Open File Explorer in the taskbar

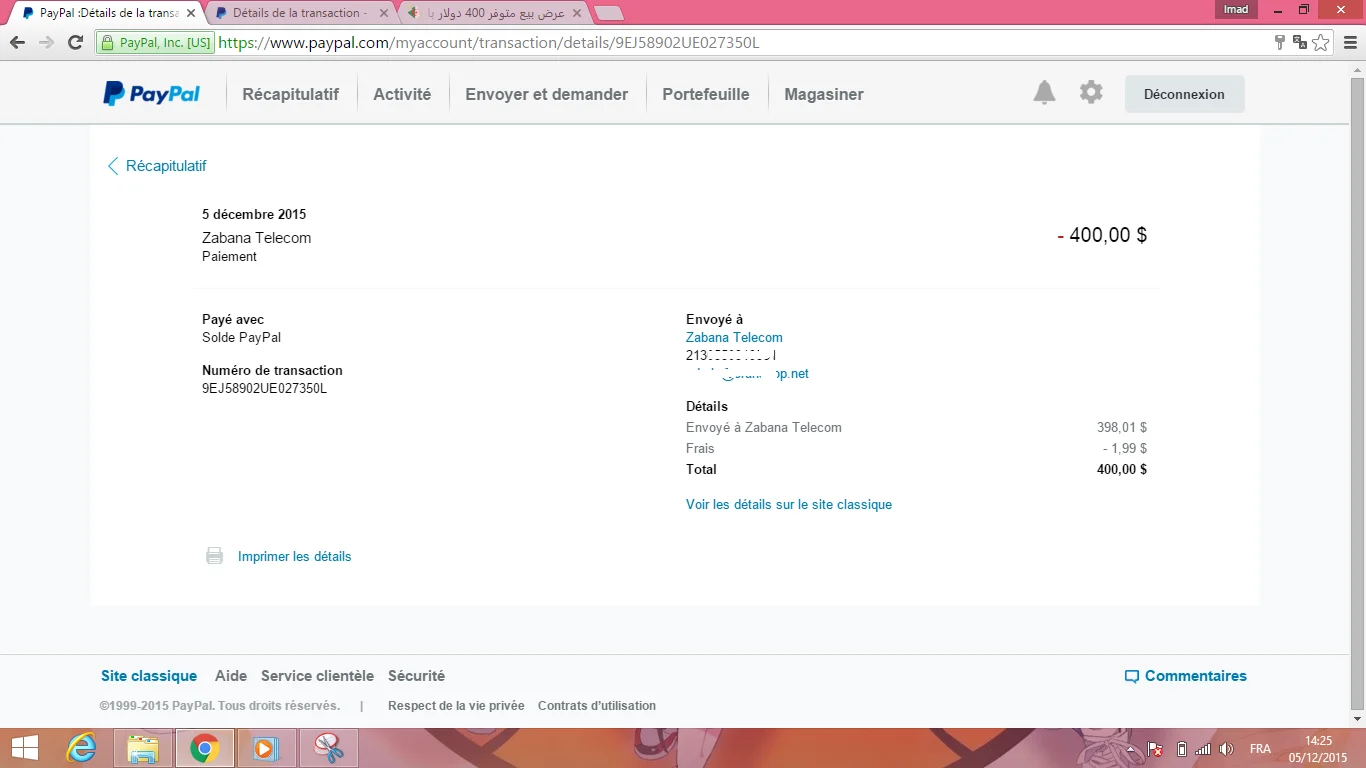(143, 748)
